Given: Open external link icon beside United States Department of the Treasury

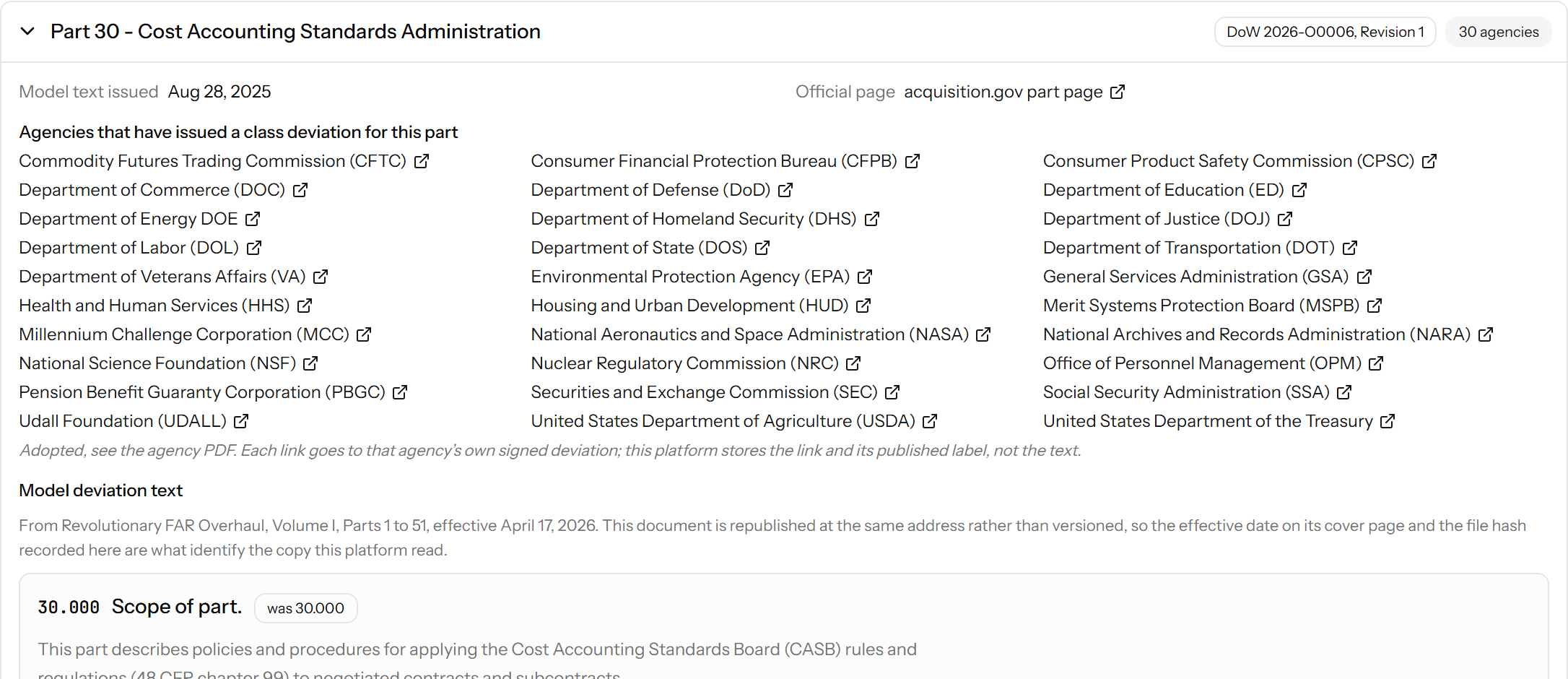Looking at the screenshot, I should (x=1388, y=421).
